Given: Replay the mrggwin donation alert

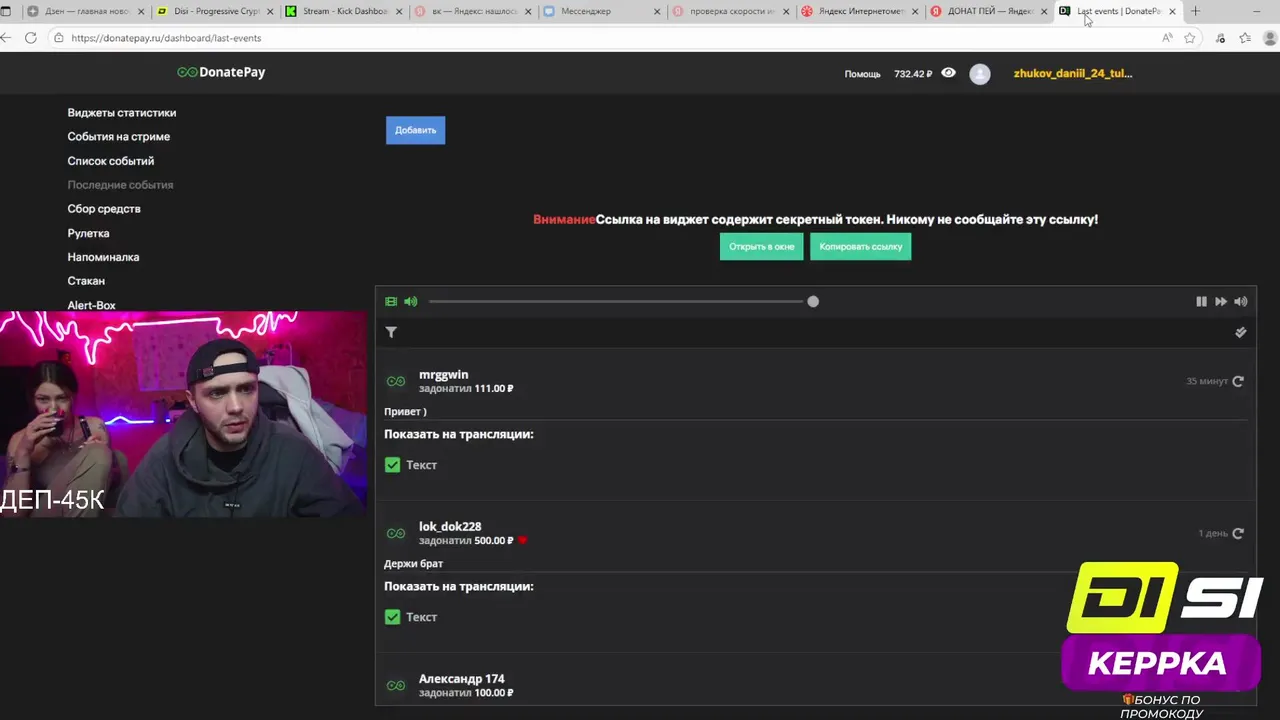Looking at the screenshot, I should (1238, 381).
